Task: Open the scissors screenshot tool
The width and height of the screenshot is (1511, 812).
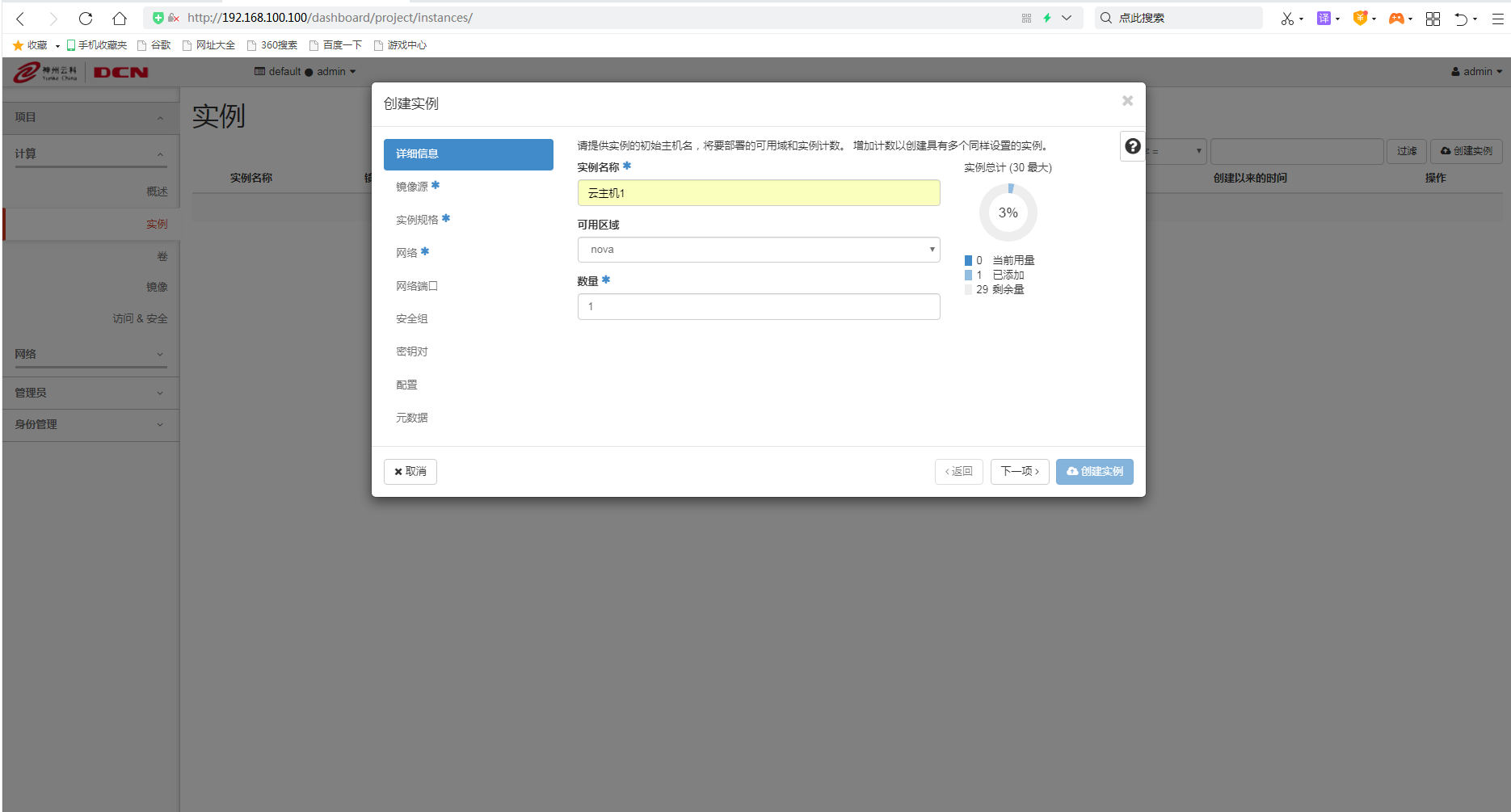Action: click(x=1287, y=18)
